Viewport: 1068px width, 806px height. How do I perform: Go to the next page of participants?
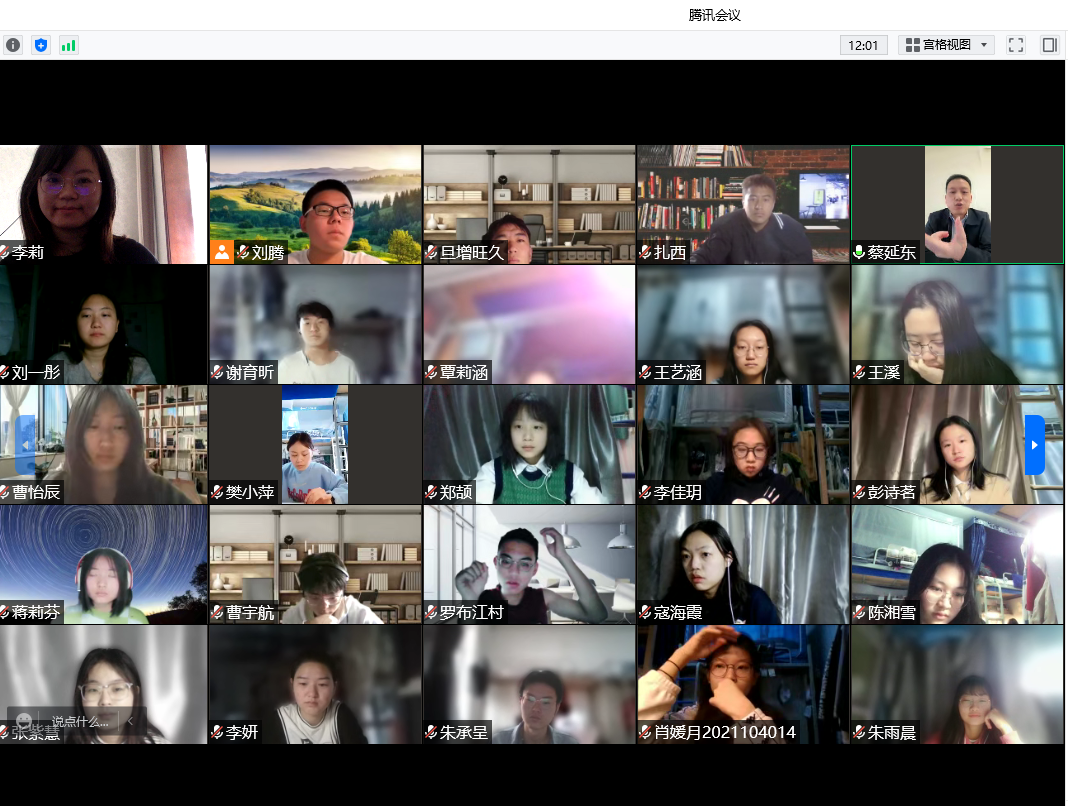tap(1035, 444)
